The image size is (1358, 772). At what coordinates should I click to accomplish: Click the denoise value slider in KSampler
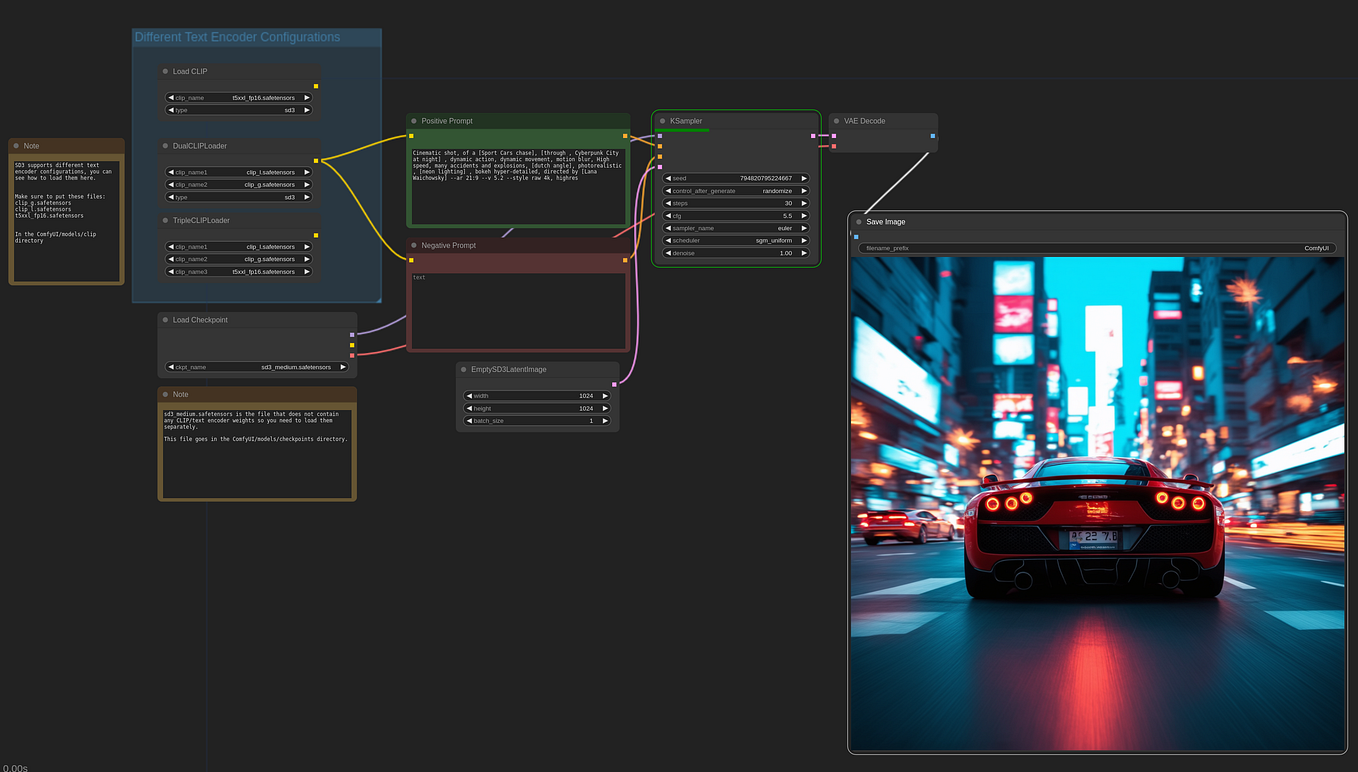[x=735, y=253]
